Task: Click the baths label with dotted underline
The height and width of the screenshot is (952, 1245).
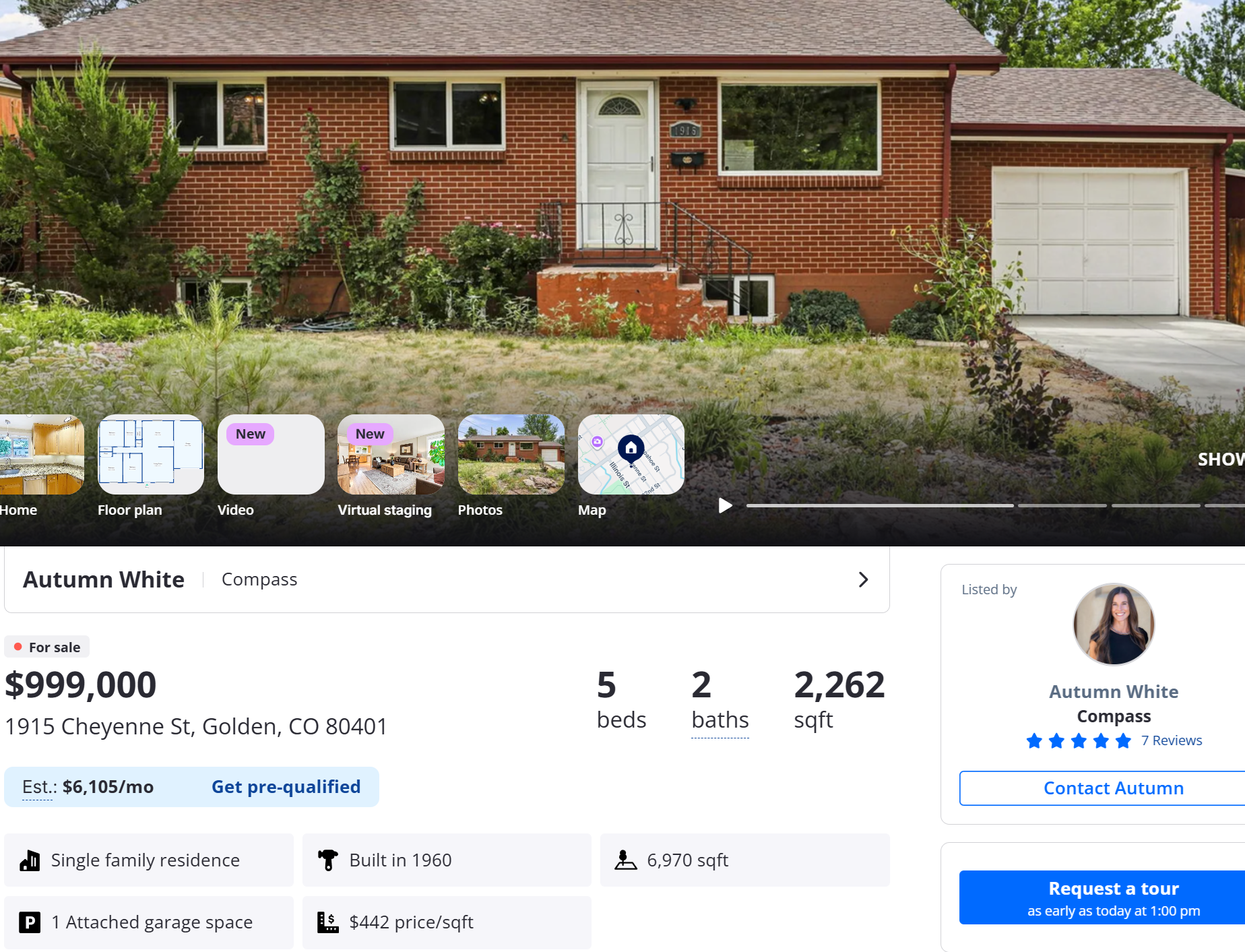Action: (x=720, y=720)
